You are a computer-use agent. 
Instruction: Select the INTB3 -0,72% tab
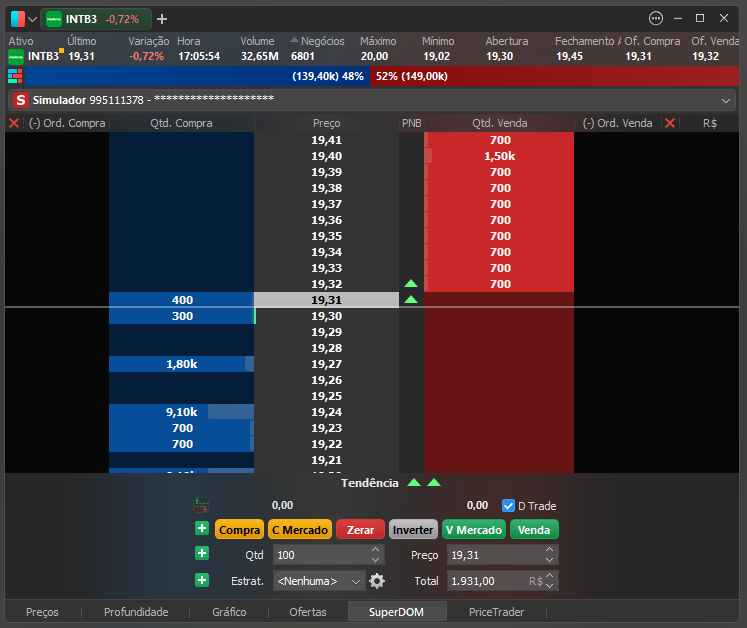pyautogui.click(x=96, y=19)
